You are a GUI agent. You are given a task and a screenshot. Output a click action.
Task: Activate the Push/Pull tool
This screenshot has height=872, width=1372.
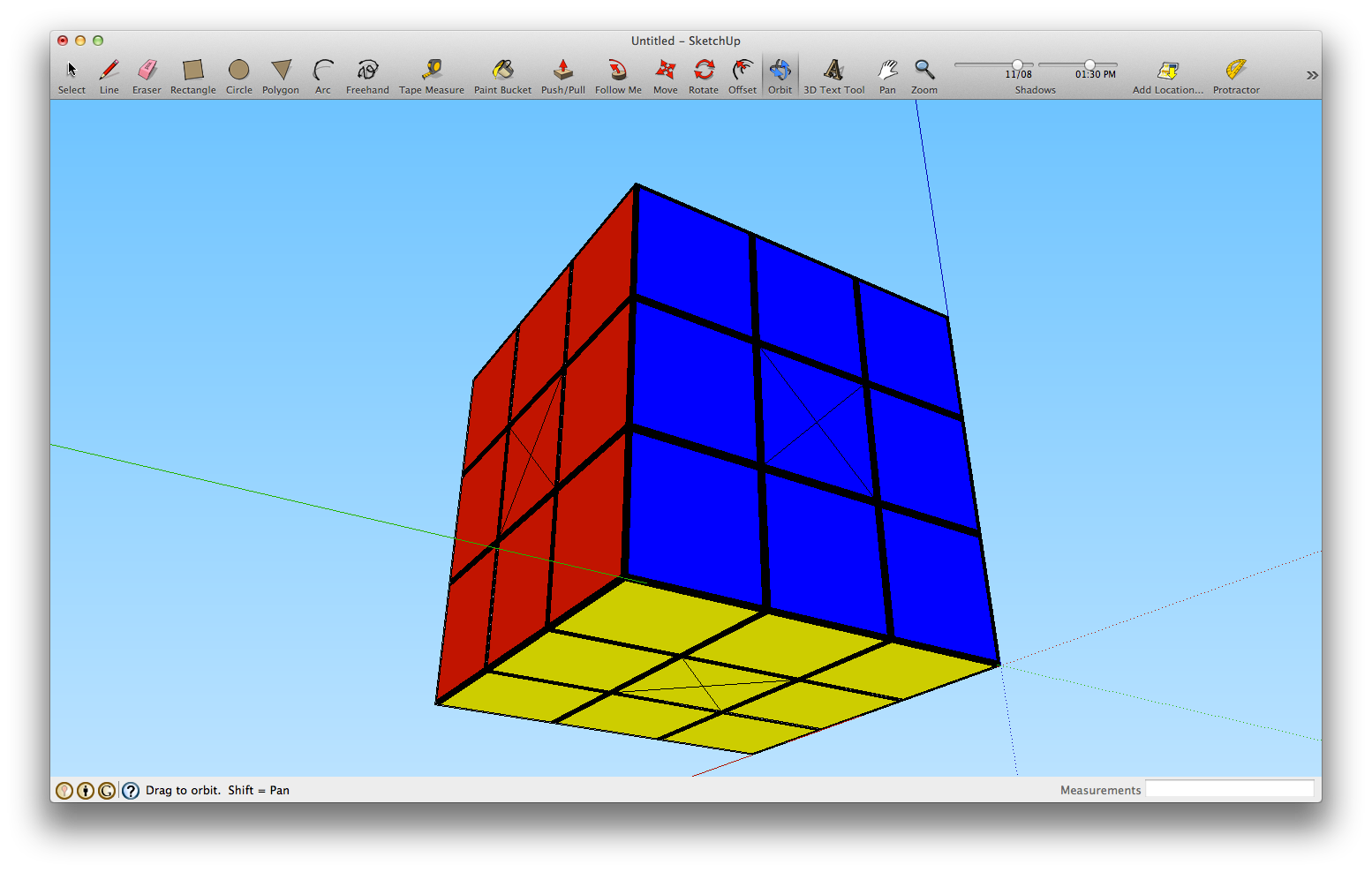[562, 71]
